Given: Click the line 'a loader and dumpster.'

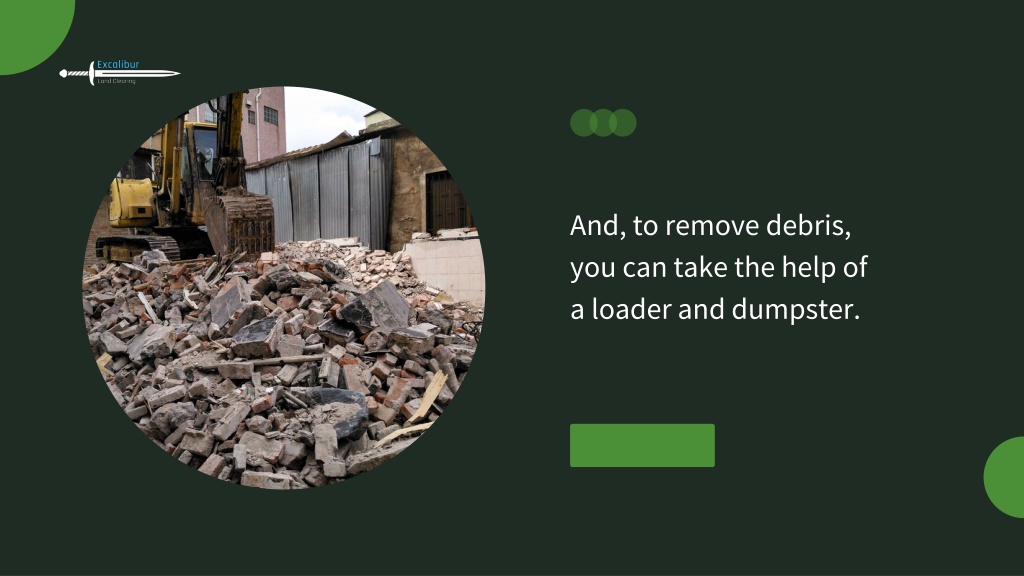Looking at the screenshot, I should pos(715,310).
